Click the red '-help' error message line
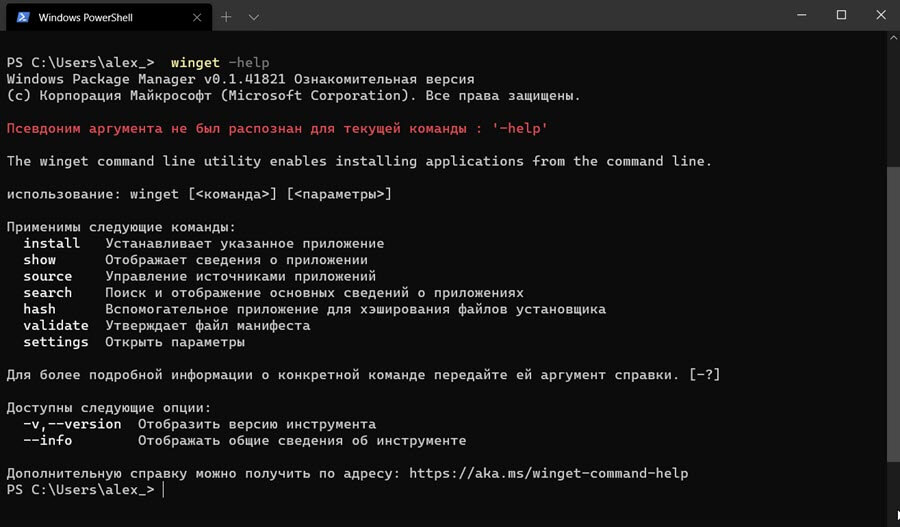 [277, 129]
